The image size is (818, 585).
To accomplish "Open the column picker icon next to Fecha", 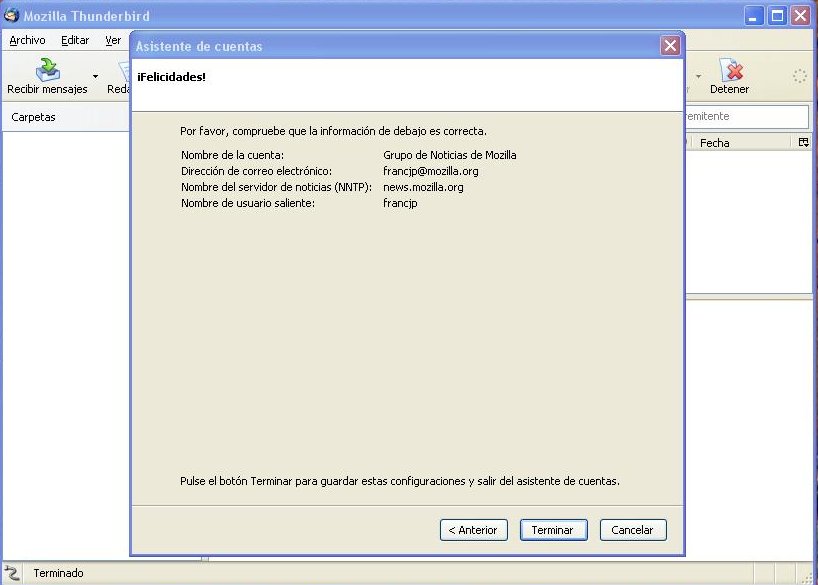I will (803, 142).
